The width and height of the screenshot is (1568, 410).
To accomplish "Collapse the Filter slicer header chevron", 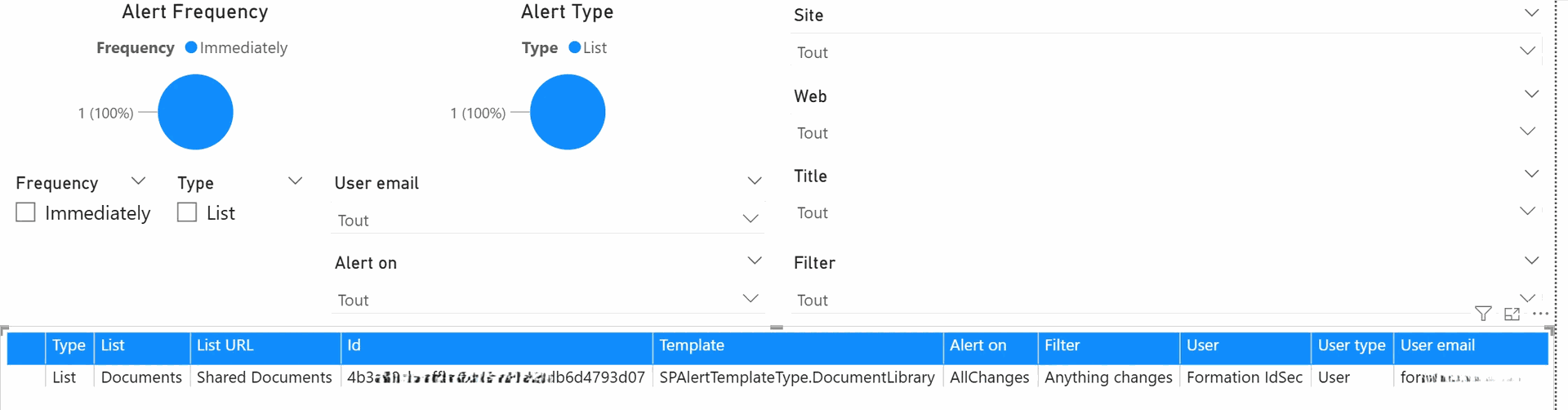I will 1531,261.
